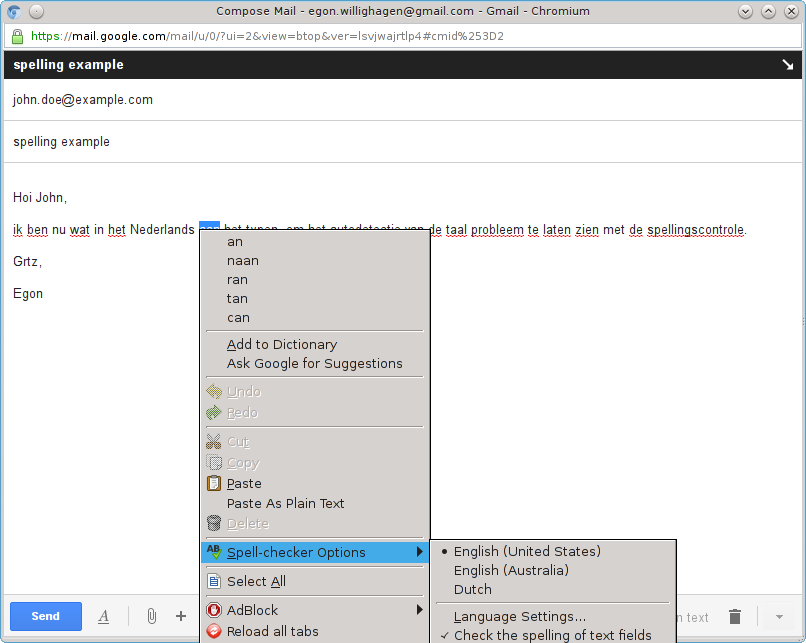Click the attach files paperclip icon
Image resolution: width=806 pixels, height=643 pixels.
tap(151, 616)
